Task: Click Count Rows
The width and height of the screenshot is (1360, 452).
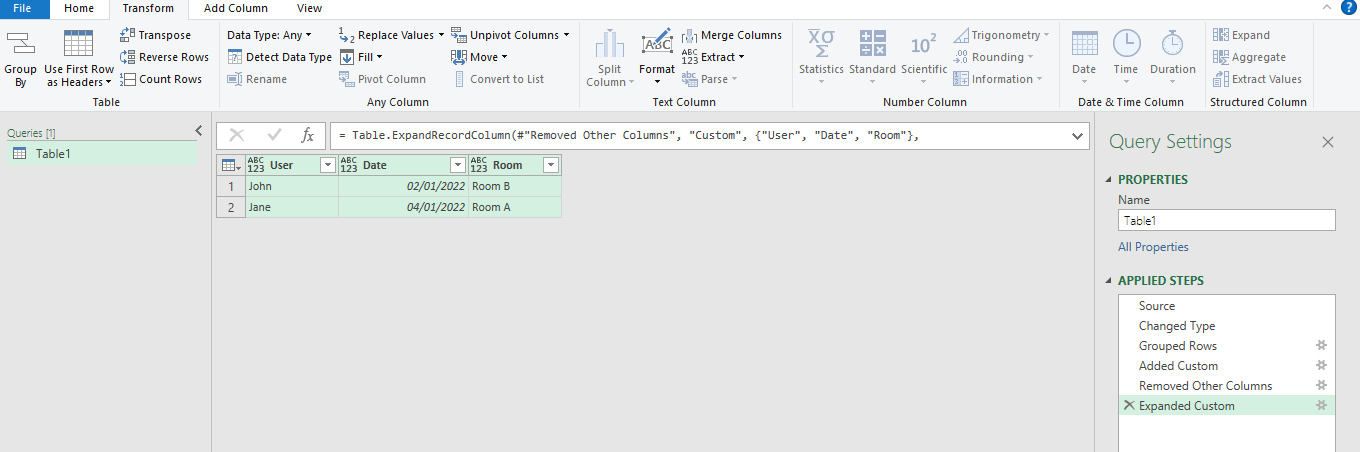Action: [x=160, y=79]
